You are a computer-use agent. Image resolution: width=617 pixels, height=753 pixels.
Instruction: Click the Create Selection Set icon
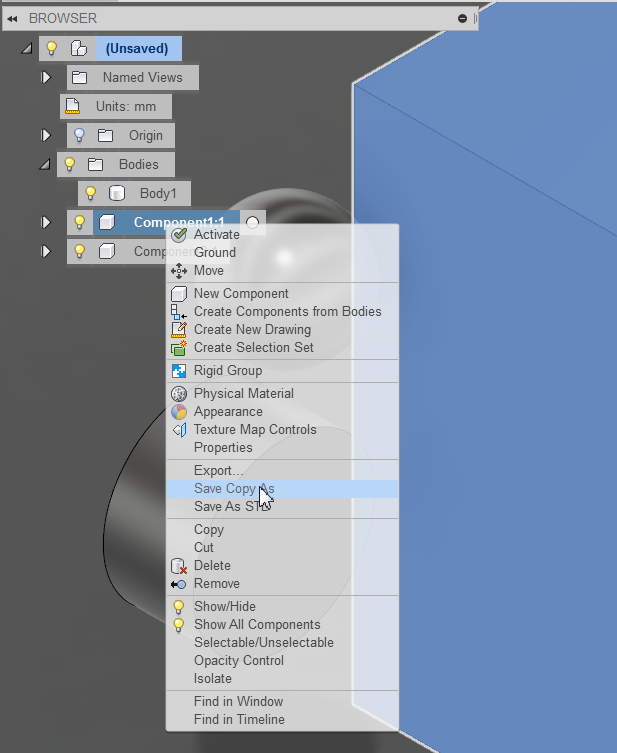179,348
